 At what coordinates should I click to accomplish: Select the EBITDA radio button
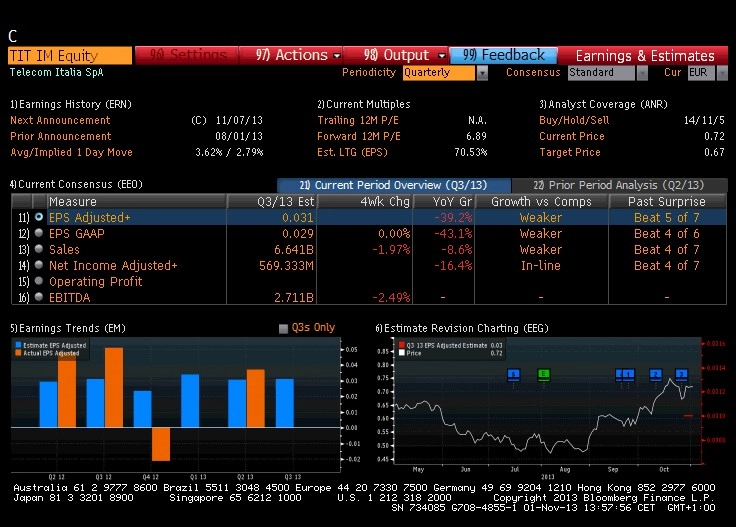[39, 297]
